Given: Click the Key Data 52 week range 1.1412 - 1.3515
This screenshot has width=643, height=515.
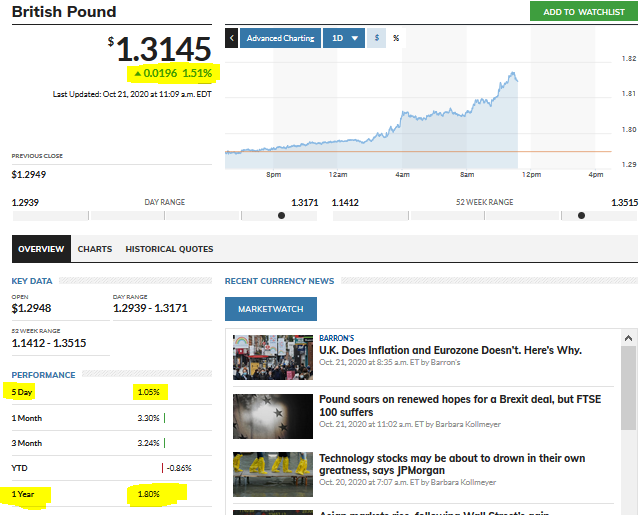Looking at the screenshot, I should coord(49,343).
